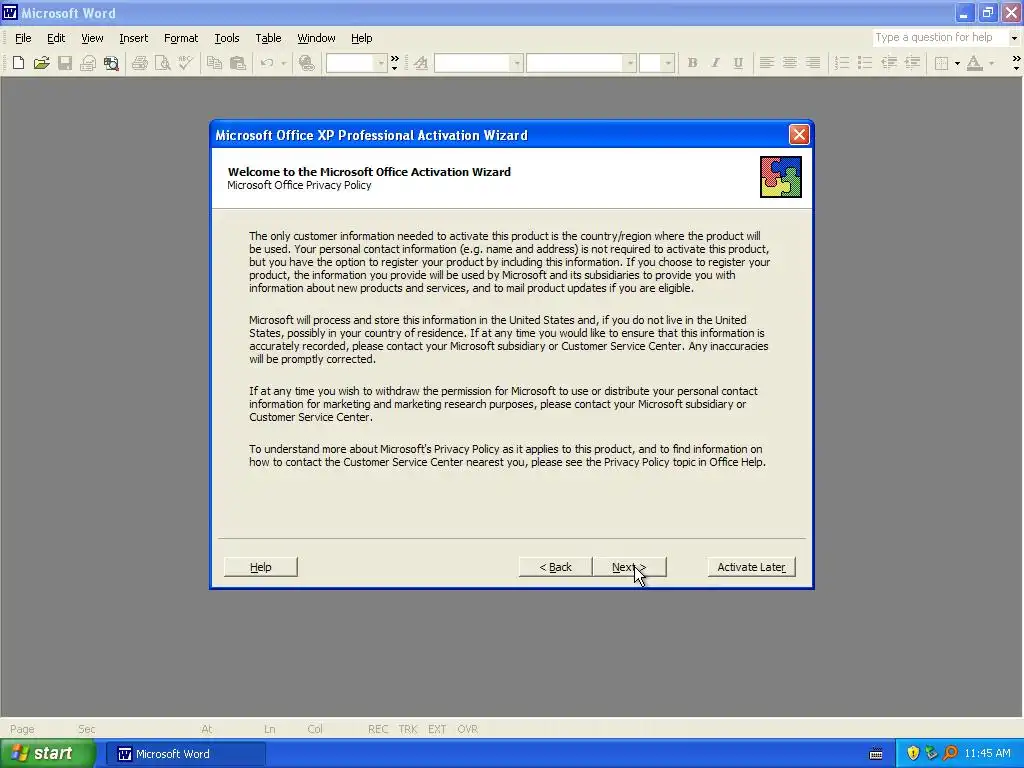Open the Font Color dropdown arrow
The height and width of the screenshot is (768, 1024).
pos(991,63)
